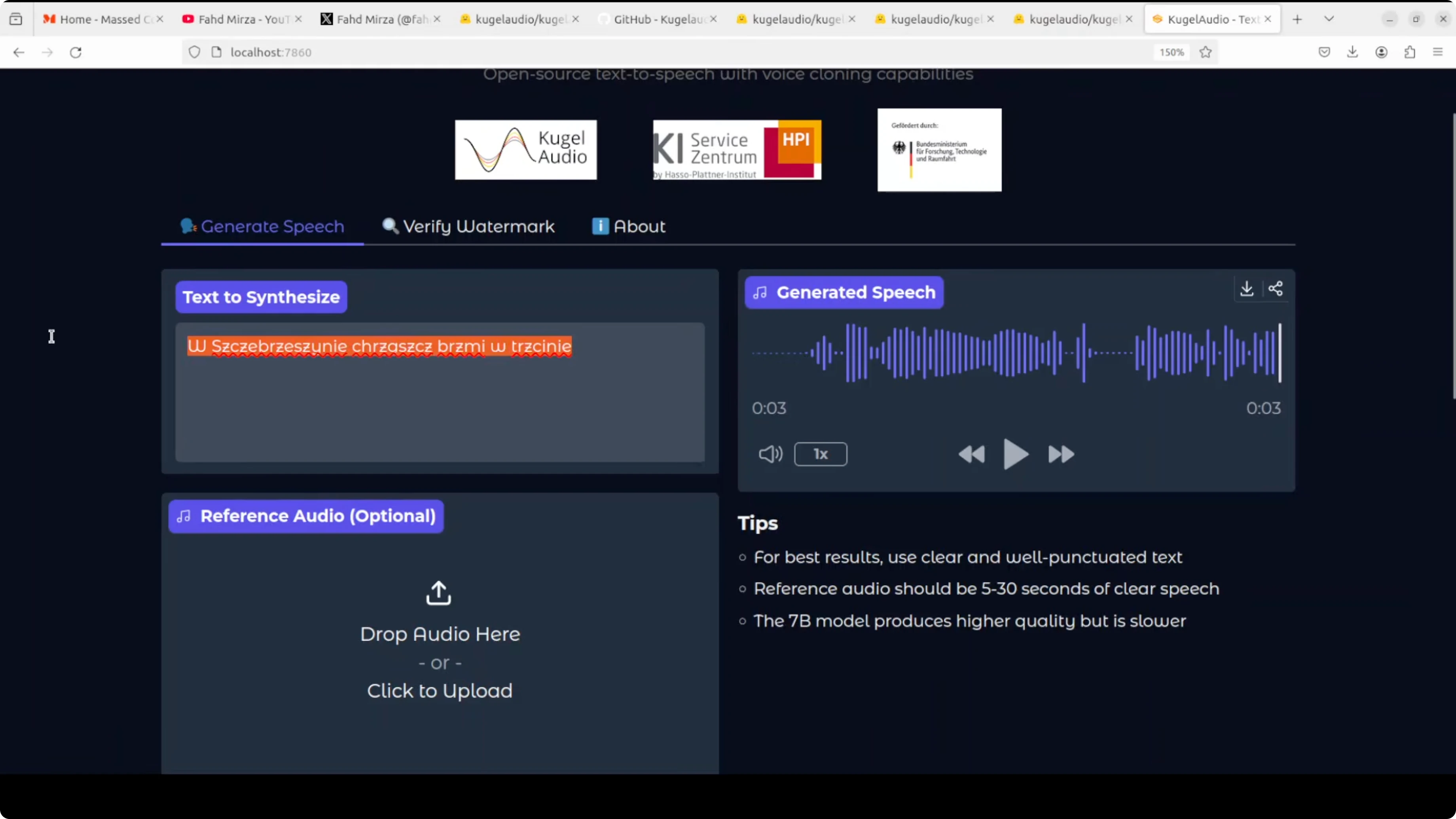1456x819 pixels.
Task: Click inside the Text to Synthesize box
Action: point(440,407)
